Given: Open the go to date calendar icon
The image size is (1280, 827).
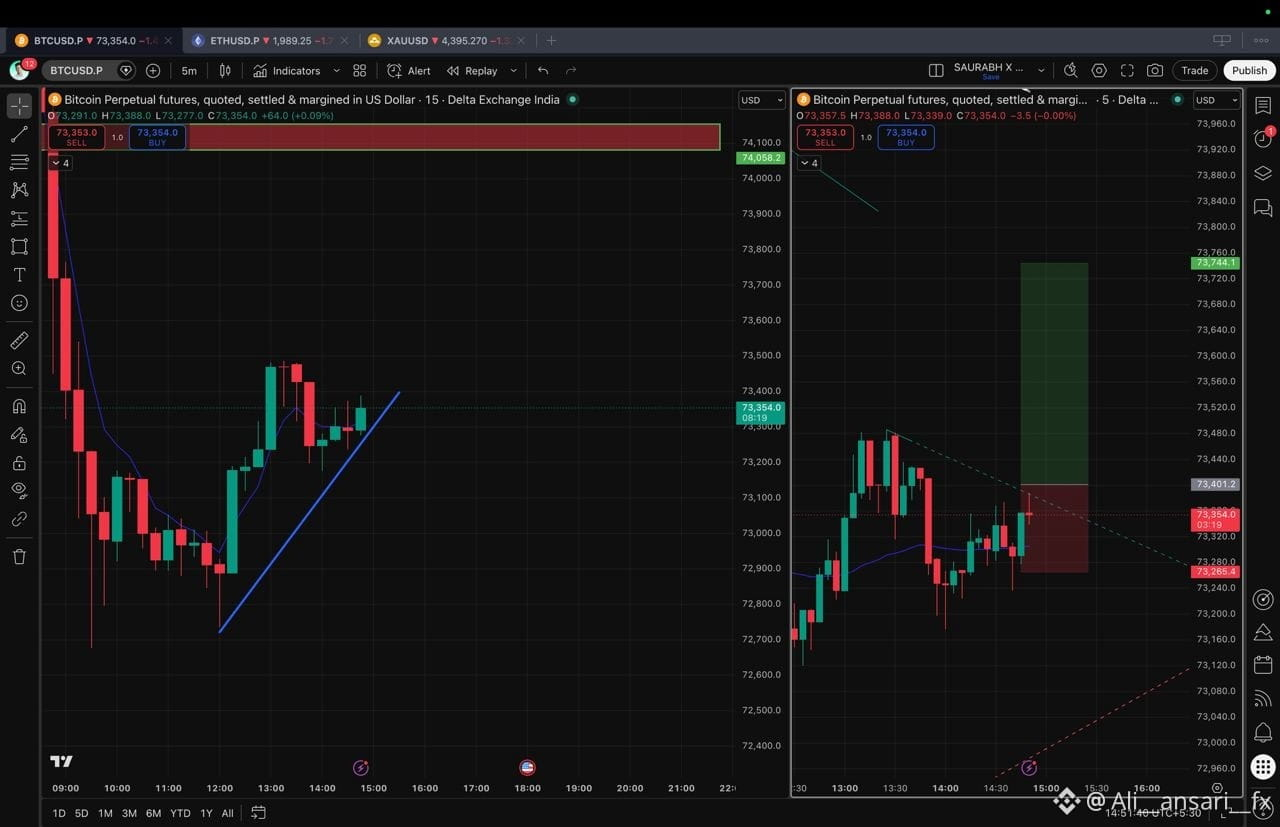Looking at the screenshot, I should pyautogui.click(x=259, y=813).
